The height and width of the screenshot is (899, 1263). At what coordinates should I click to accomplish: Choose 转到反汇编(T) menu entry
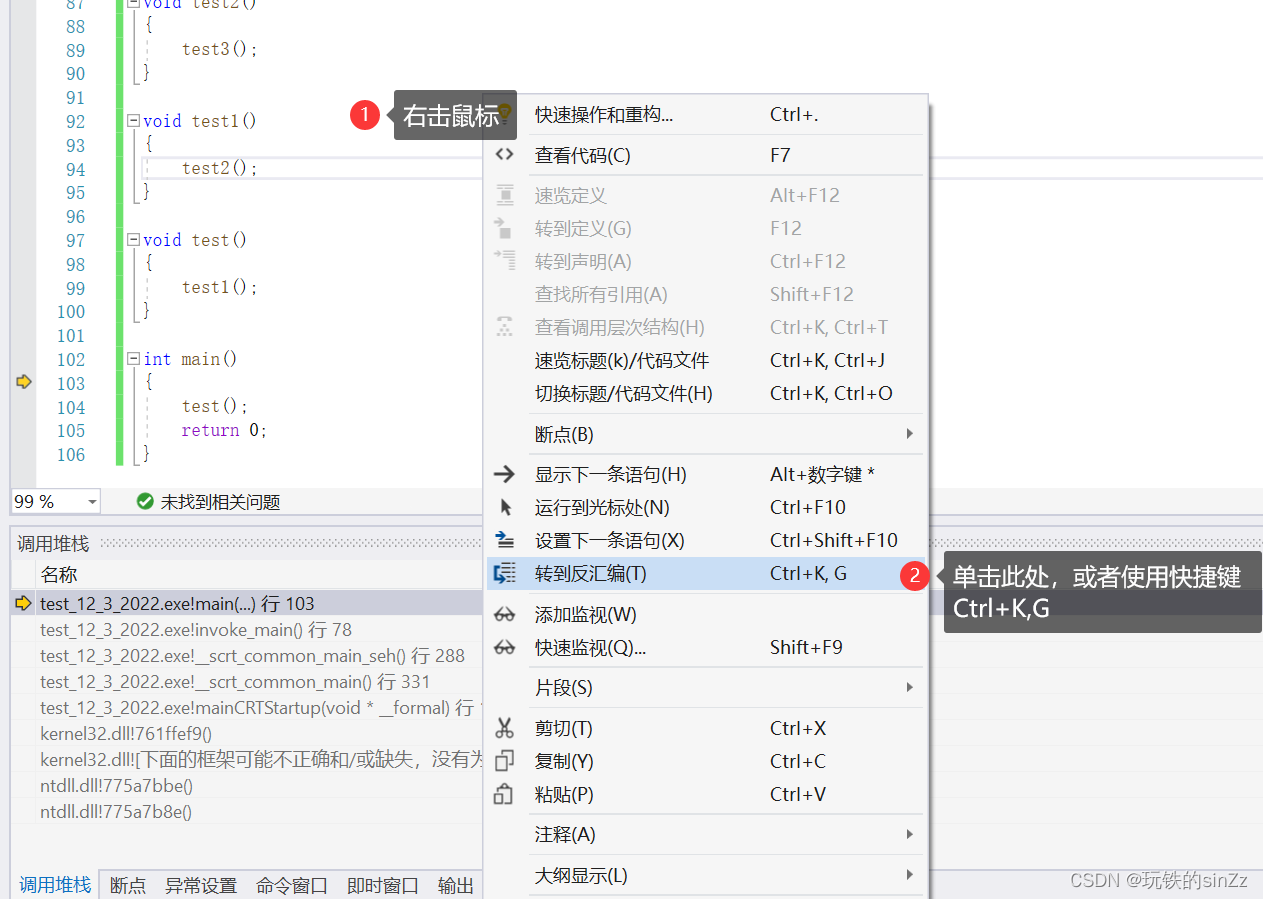(706, 573)
